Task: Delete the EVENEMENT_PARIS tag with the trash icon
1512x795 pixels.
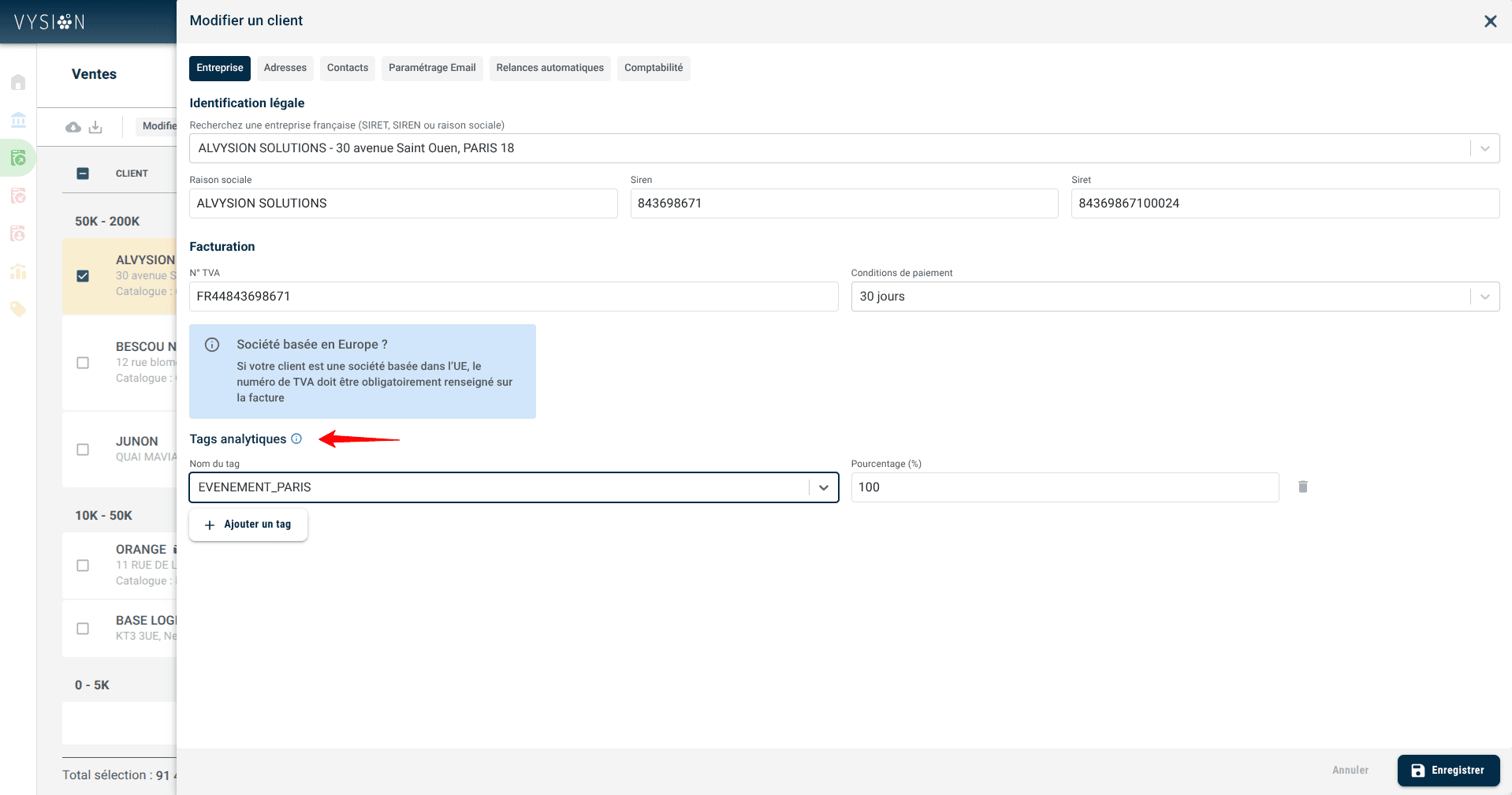Action: point(1303,487)
